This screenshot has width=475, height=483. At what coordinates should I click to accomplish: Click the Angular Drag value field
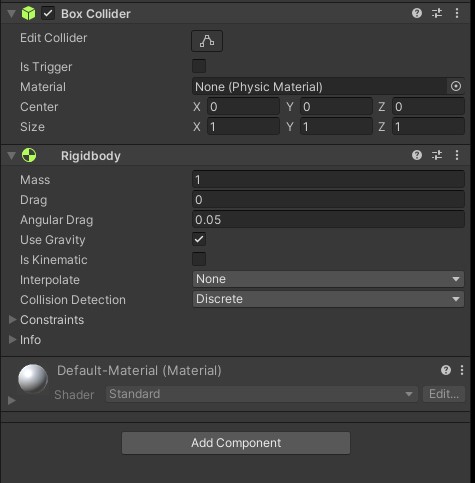[328, 220]
